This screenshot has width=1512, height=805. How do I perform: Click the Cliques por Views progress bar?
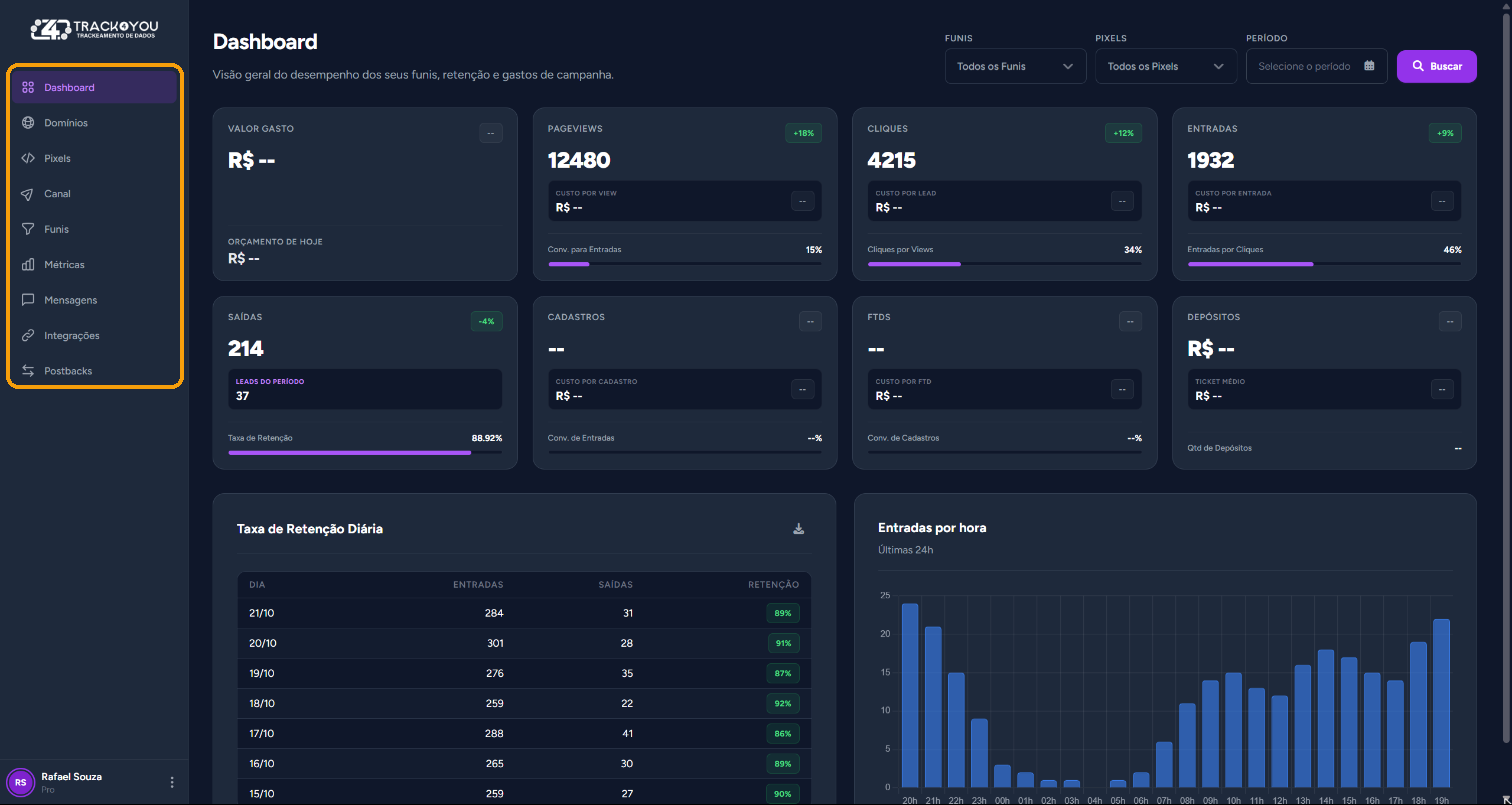click(1005, 264)
